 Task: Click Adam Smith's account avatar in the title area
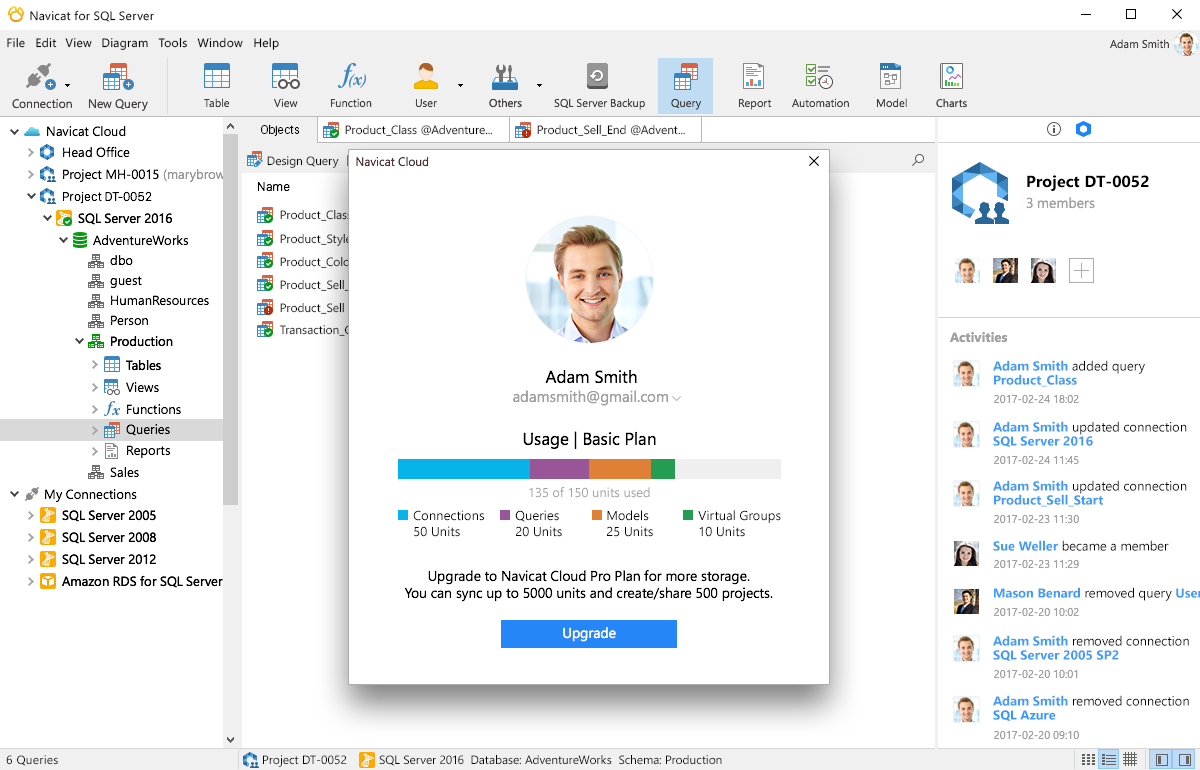pyautogui.click(x=1186, y=44)
